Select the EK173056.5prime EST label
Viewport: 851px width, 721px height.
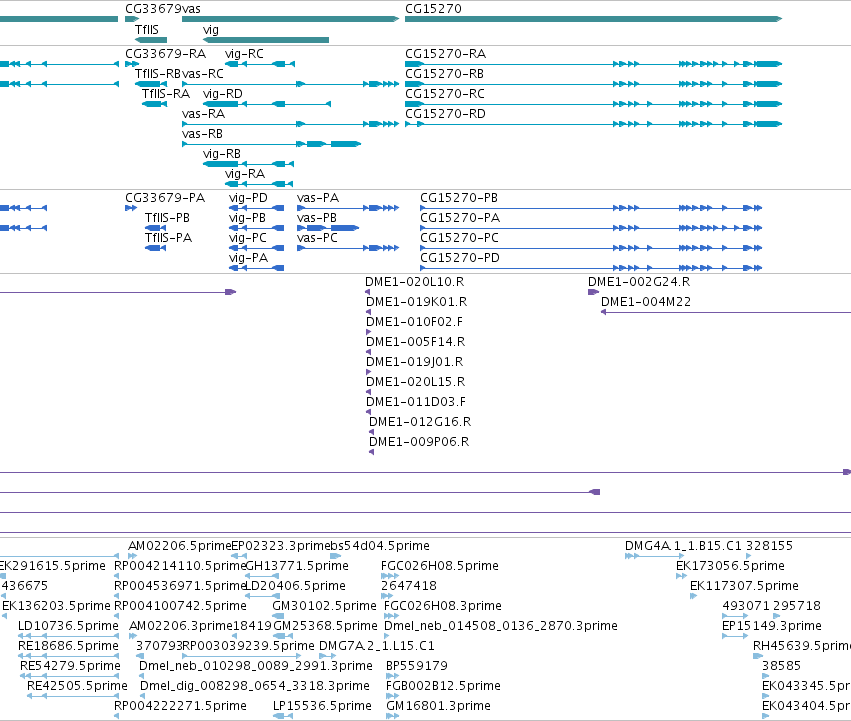(731, 566)
